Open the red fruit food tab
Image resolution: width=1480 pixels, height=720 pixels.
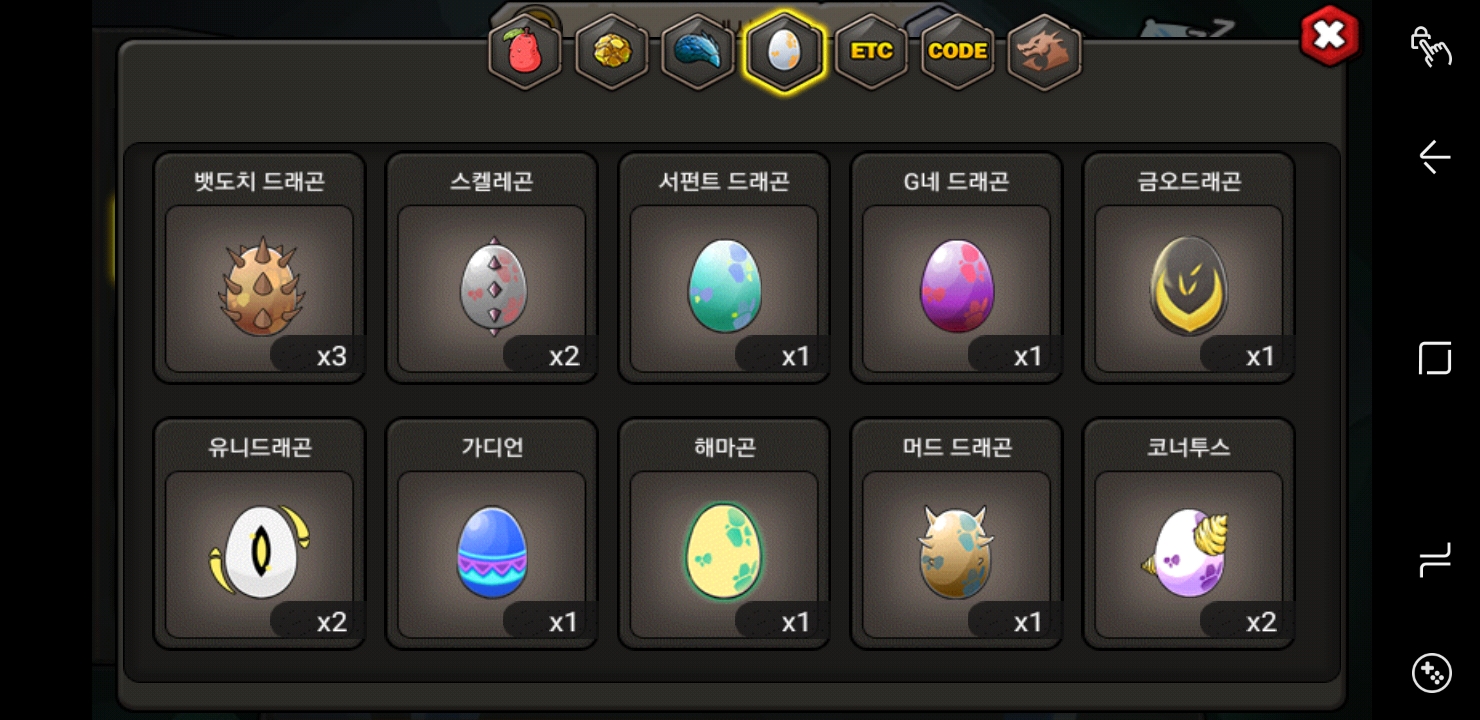tap(525, 52)
